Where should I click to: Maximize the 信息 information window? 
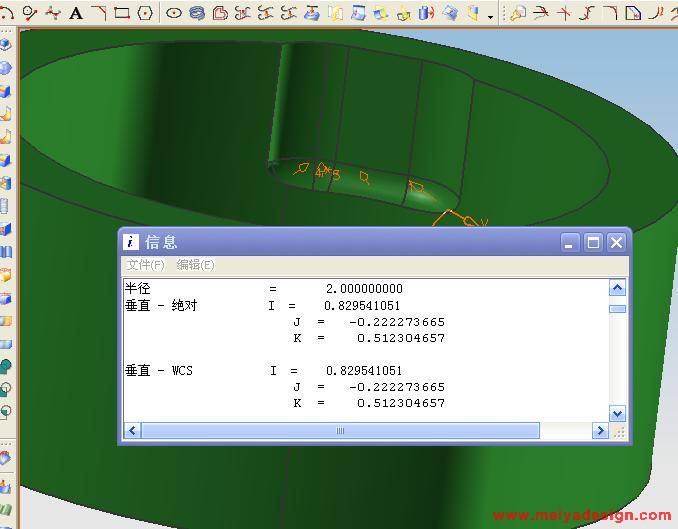593,242
